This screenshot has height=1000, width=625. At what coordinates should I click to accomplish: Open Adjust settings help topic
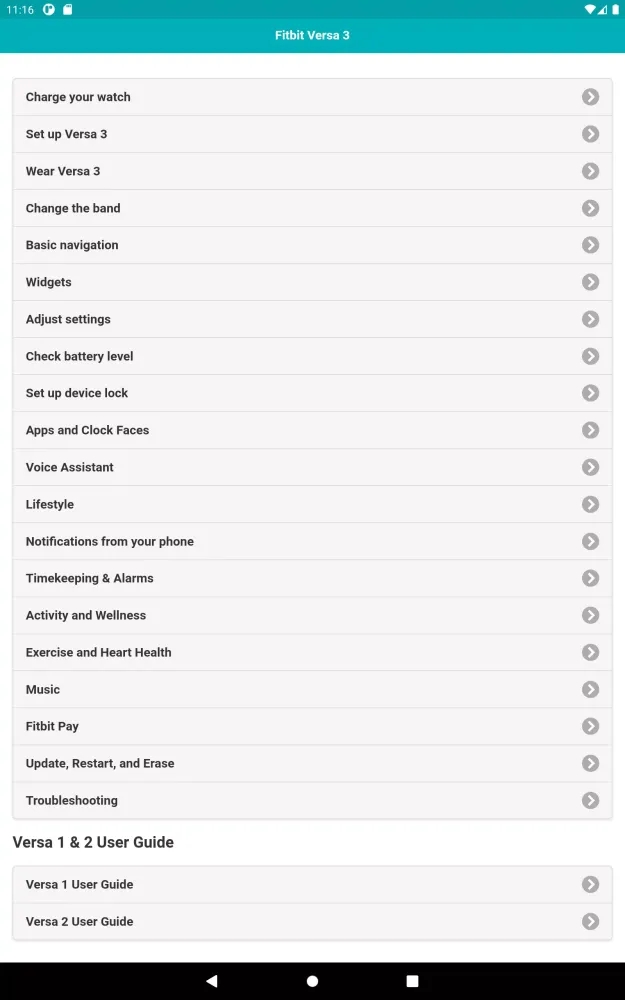[68, 319]
